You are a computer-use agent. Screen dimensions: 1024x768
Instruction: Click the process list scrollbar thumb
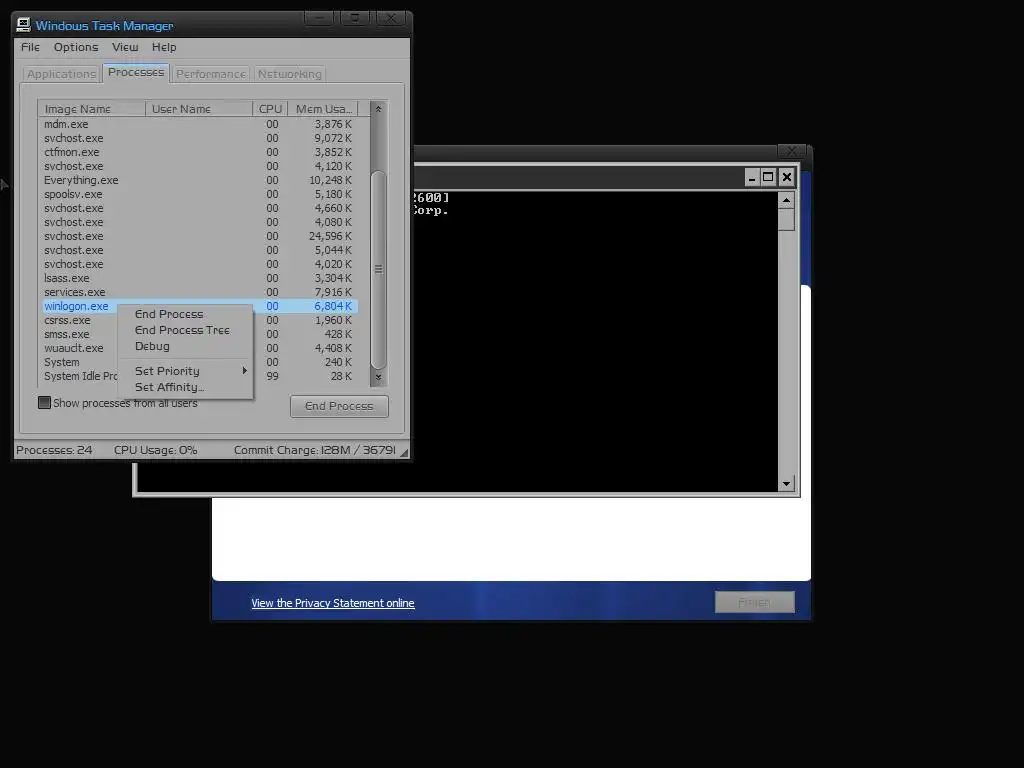pyautogui.click(x=378, y=269)
